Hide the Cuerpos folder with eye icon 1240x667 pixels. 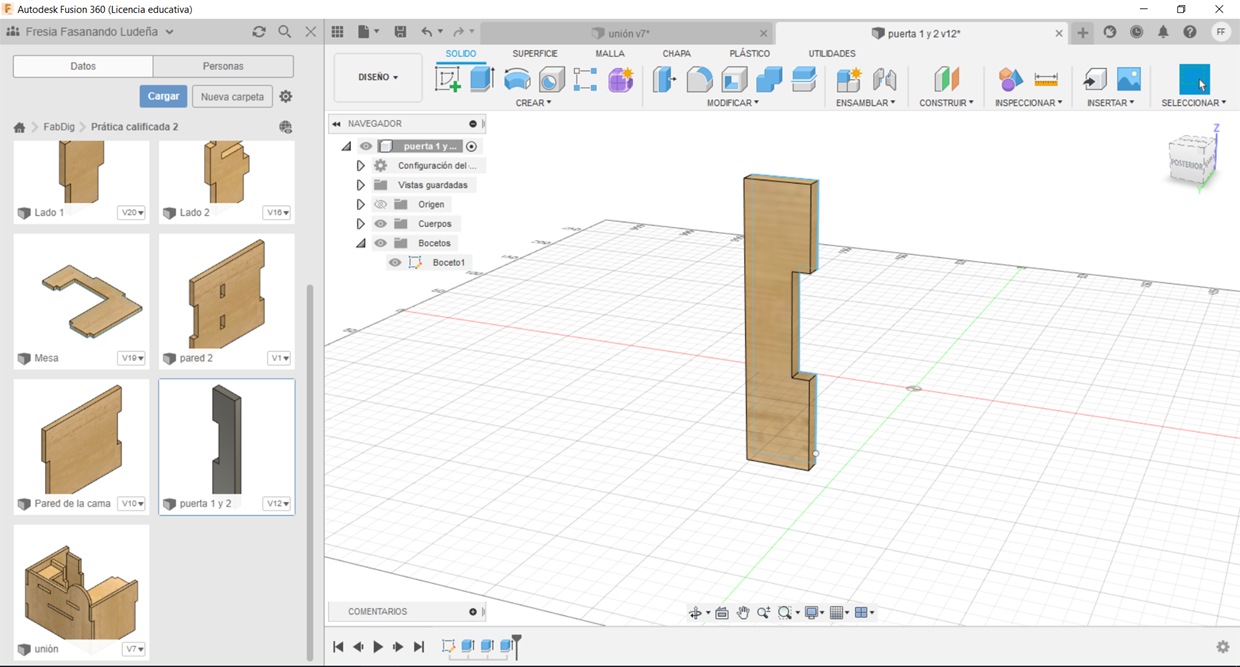click(381, 224)
